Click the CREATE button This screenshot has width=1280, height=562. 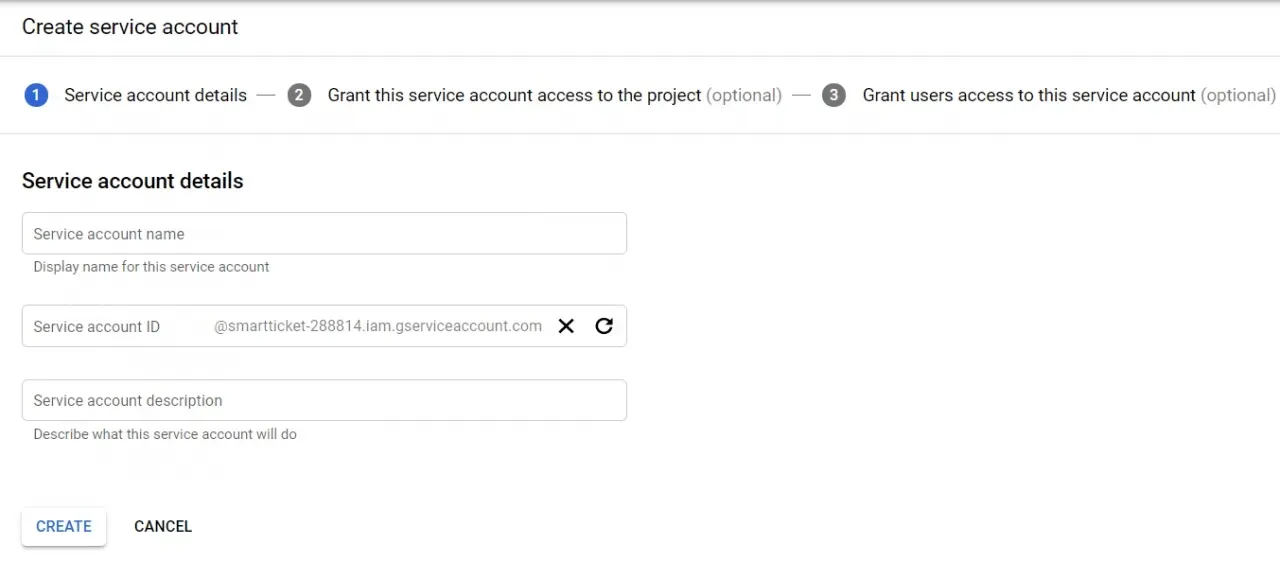(64, 526)
